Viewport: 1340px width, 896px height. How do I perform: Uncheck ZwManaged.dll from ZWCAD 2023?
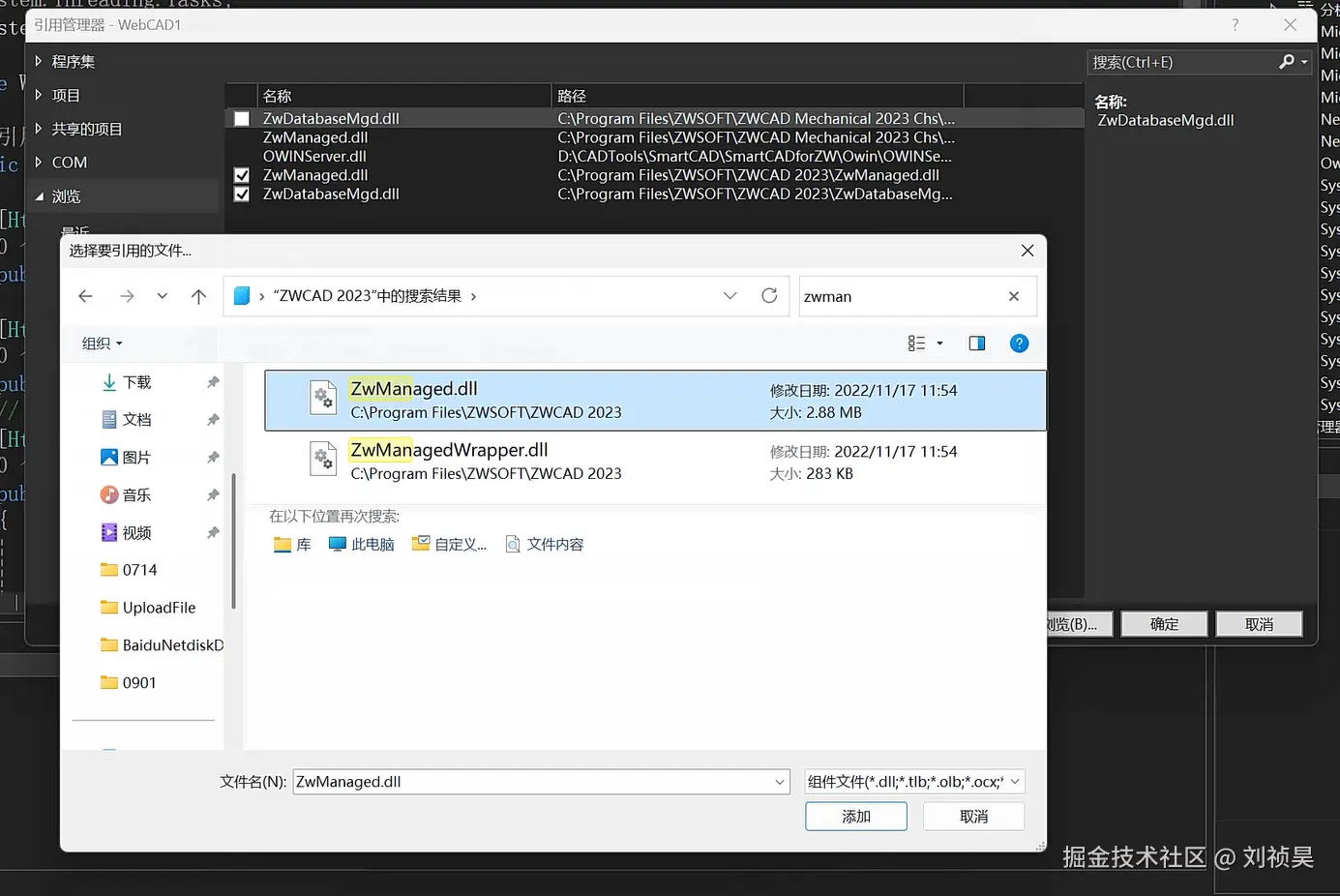coord(242,175)
